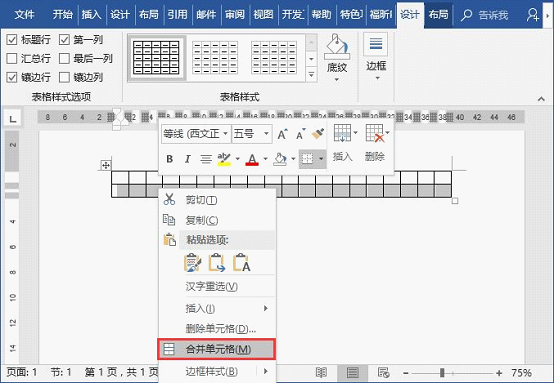Expand the highlight color dropdown arrow
The width and height of the screenshot is (554, 383).
point(237,159)
